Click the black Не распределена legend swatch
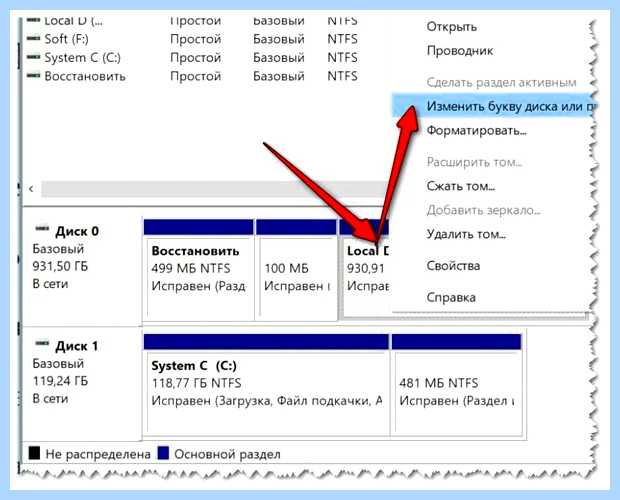The width and height of the screenshot is (620, 500). 34,453
